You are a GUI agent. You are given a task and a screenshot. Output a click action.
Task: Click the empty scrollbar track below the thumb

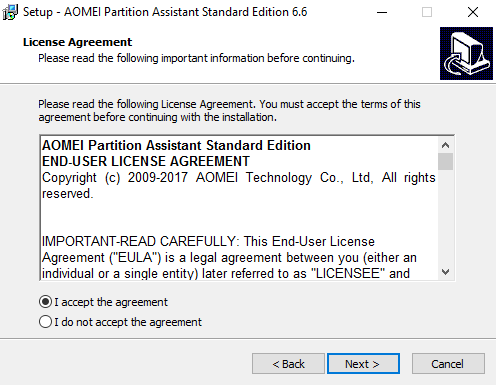click(x=445, y=217)
